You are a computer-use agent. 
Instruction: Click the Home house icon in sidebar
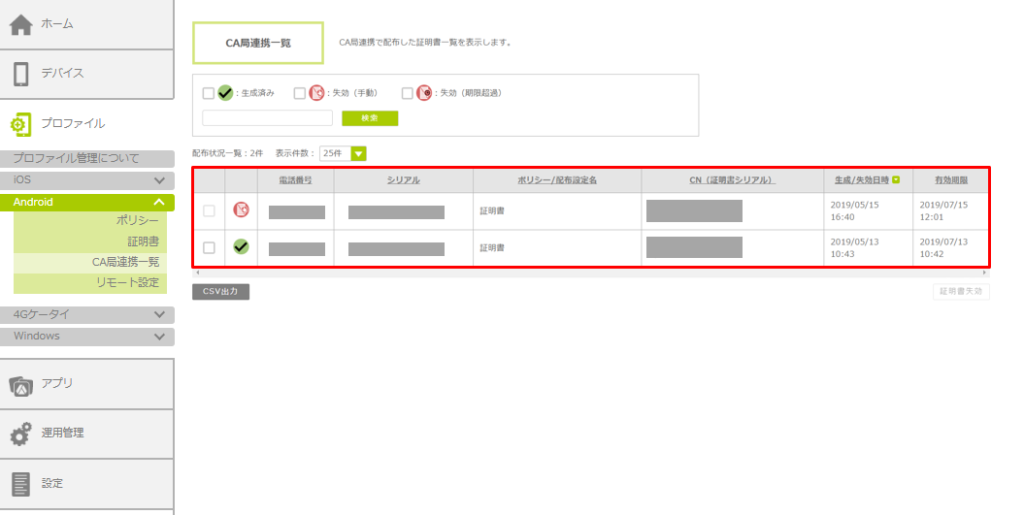coord(21,24)
